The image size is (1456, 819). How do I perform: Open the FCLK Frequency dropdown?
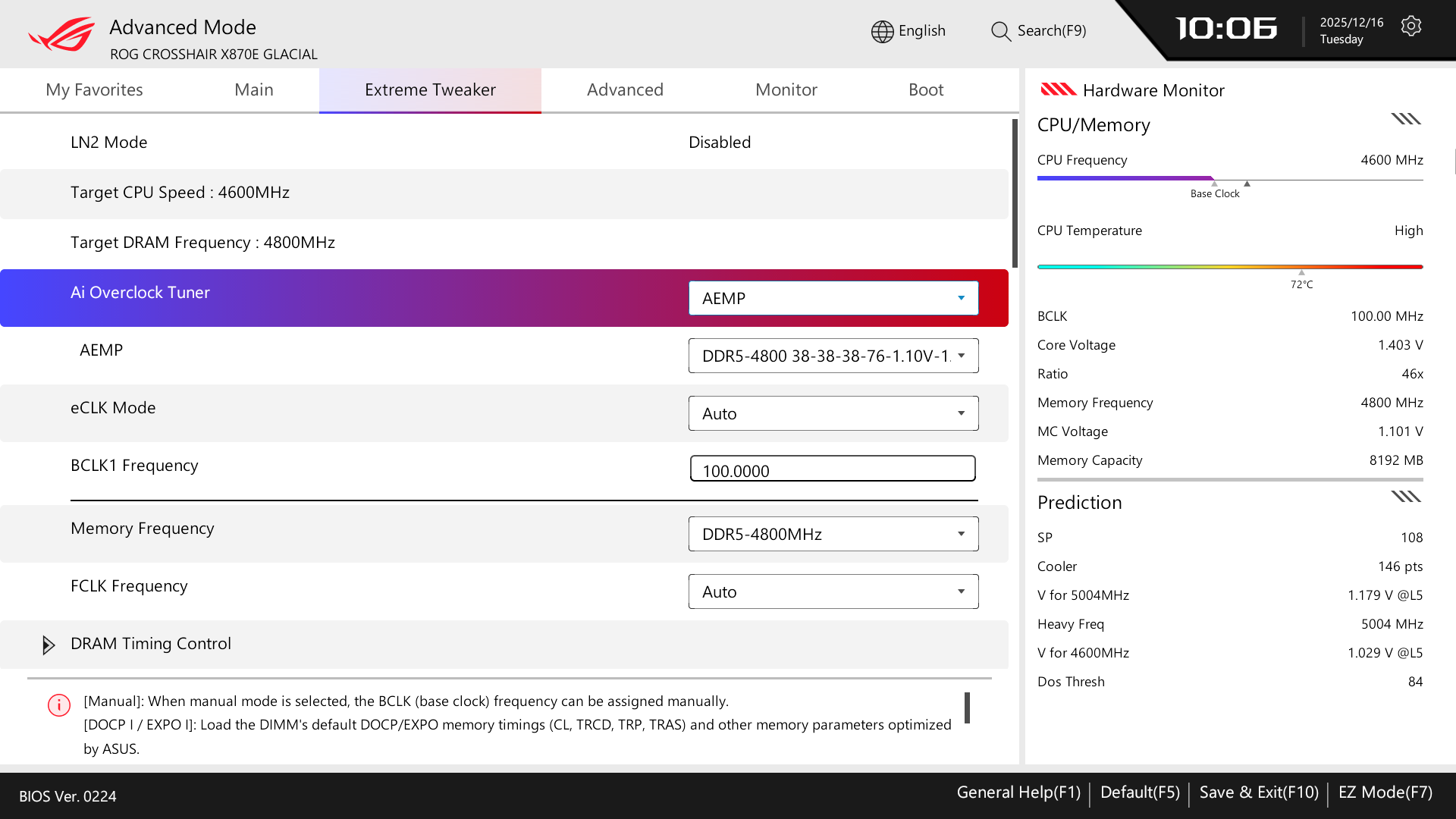click(x=833, y=591)
